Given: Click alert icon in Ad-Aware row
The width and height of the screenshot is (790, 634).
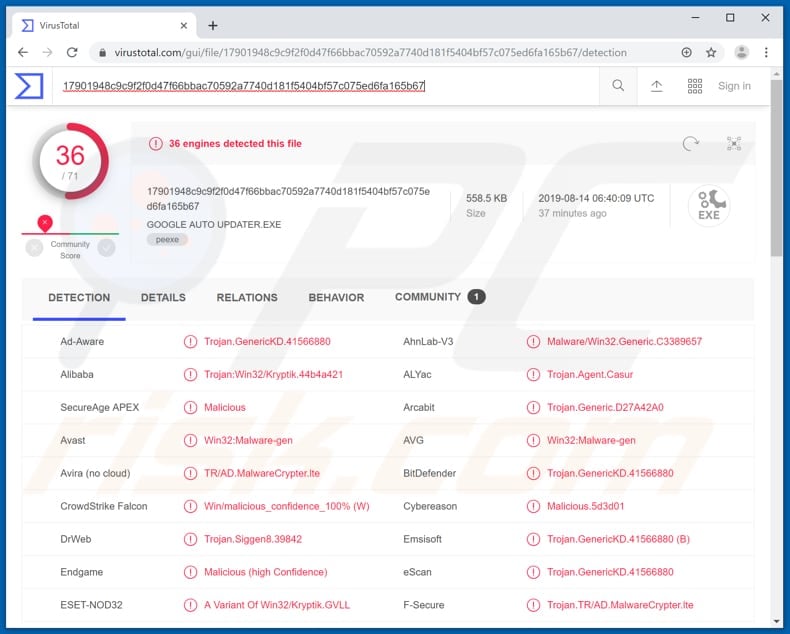Looking at the screenshot, I should (x=190, y=342).
